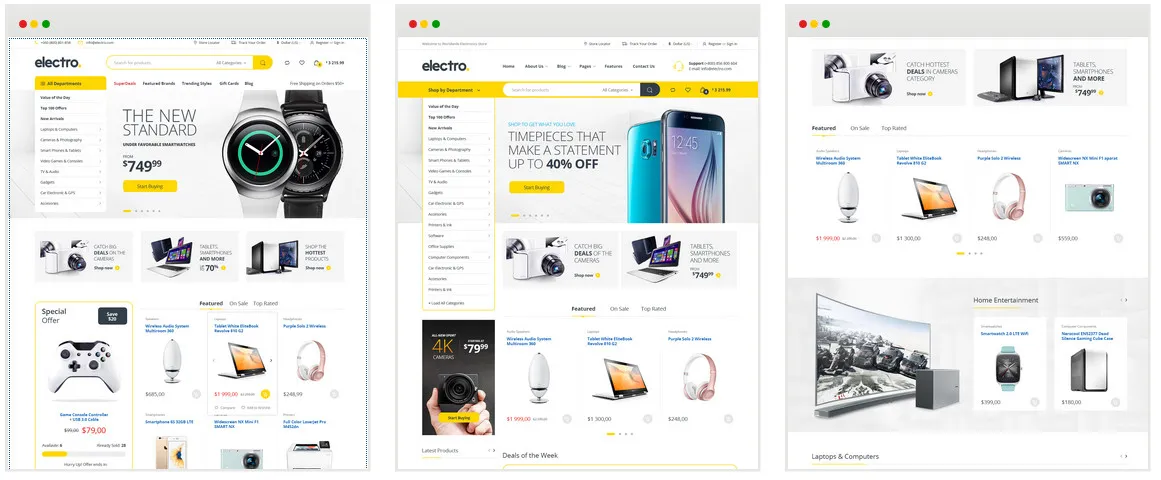
Task: Open the Contact Us menu item
Action: (643, 67)
